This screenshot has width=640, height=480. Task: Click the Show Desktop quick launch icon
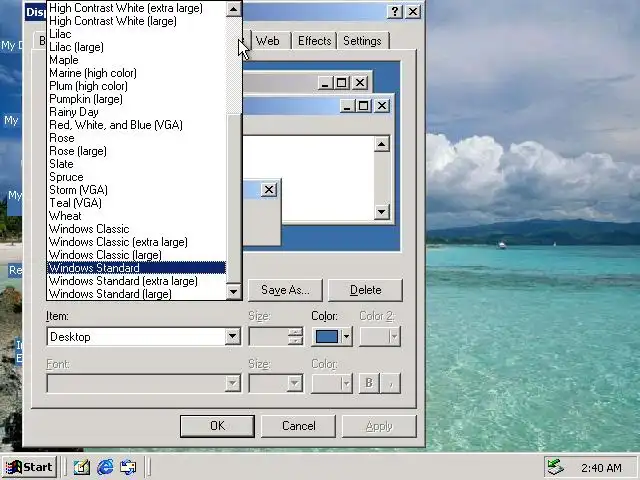point(82,467)
